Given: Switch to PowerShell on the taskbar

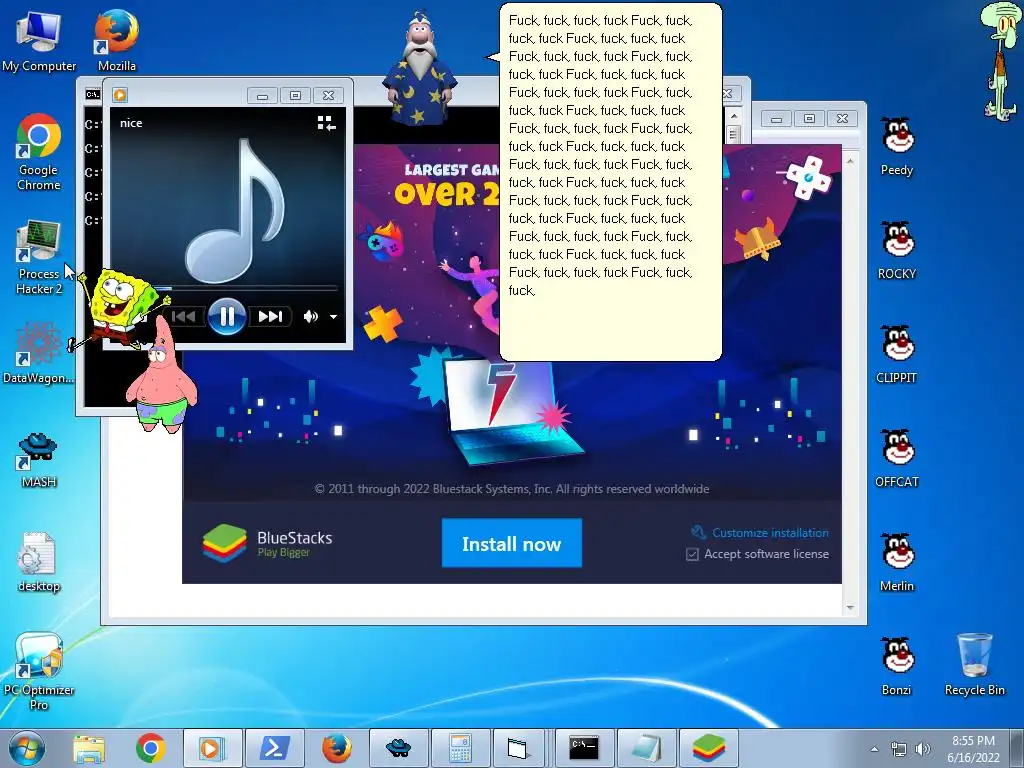Looking at the screenshot, I should point(275,748).
